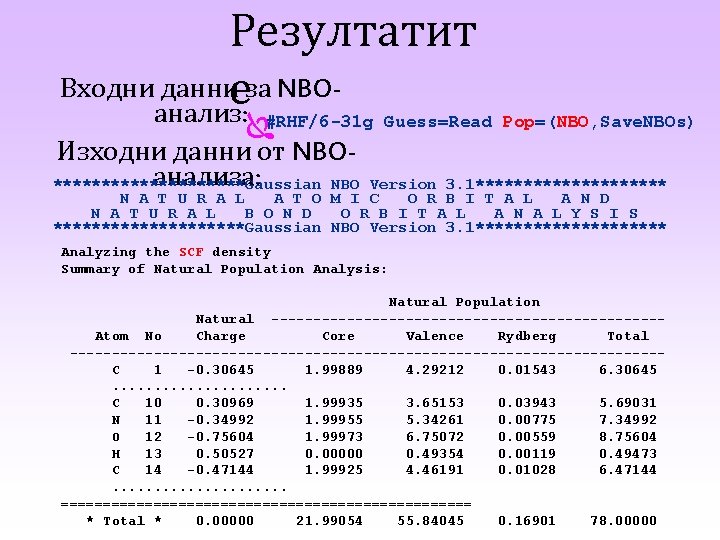This screenshot has width=720, height=540.
Task: Click the pink ampersand symbol
Action: pos(260,127)
